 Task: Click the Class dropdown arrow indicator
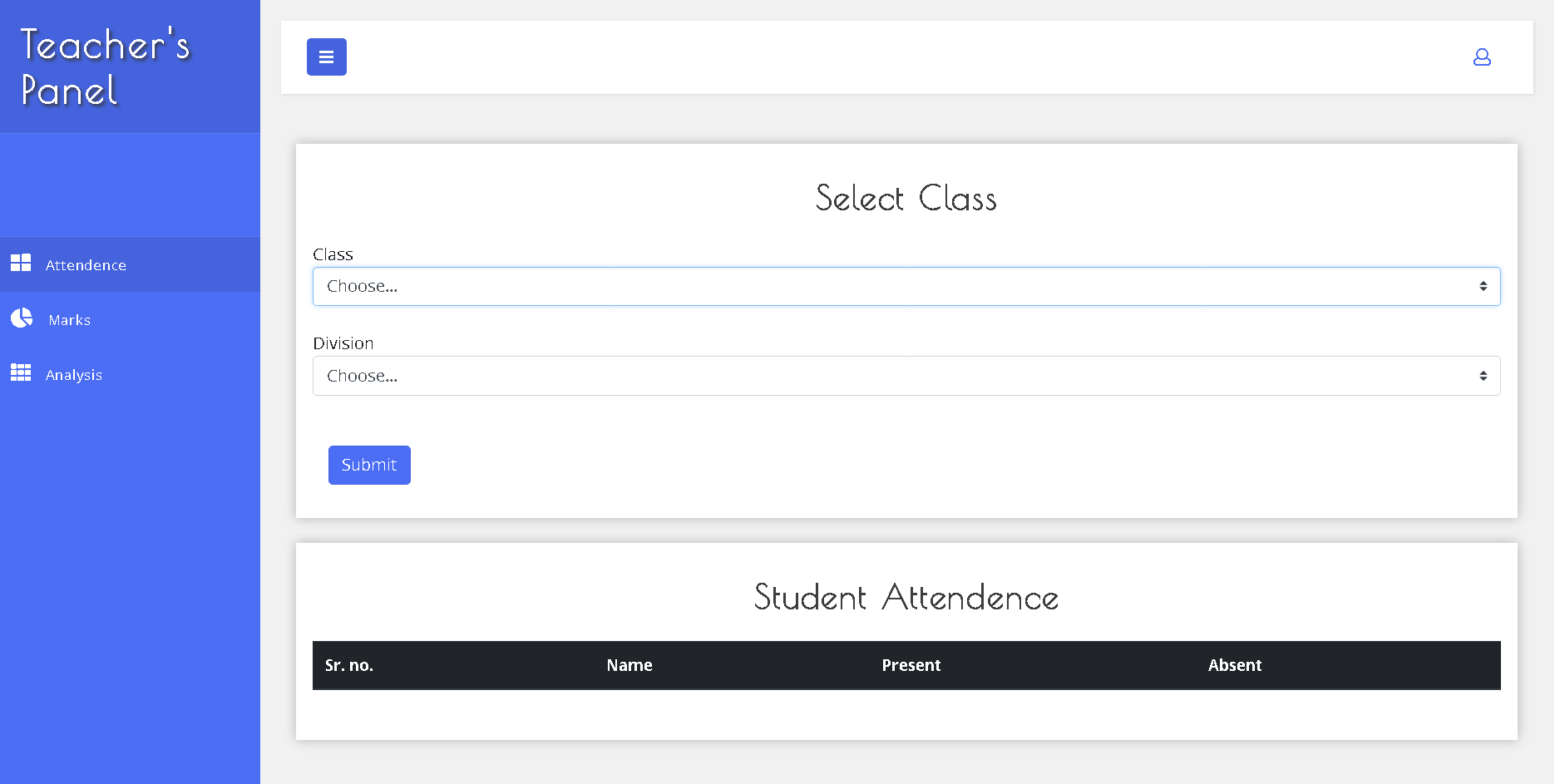1483,286
